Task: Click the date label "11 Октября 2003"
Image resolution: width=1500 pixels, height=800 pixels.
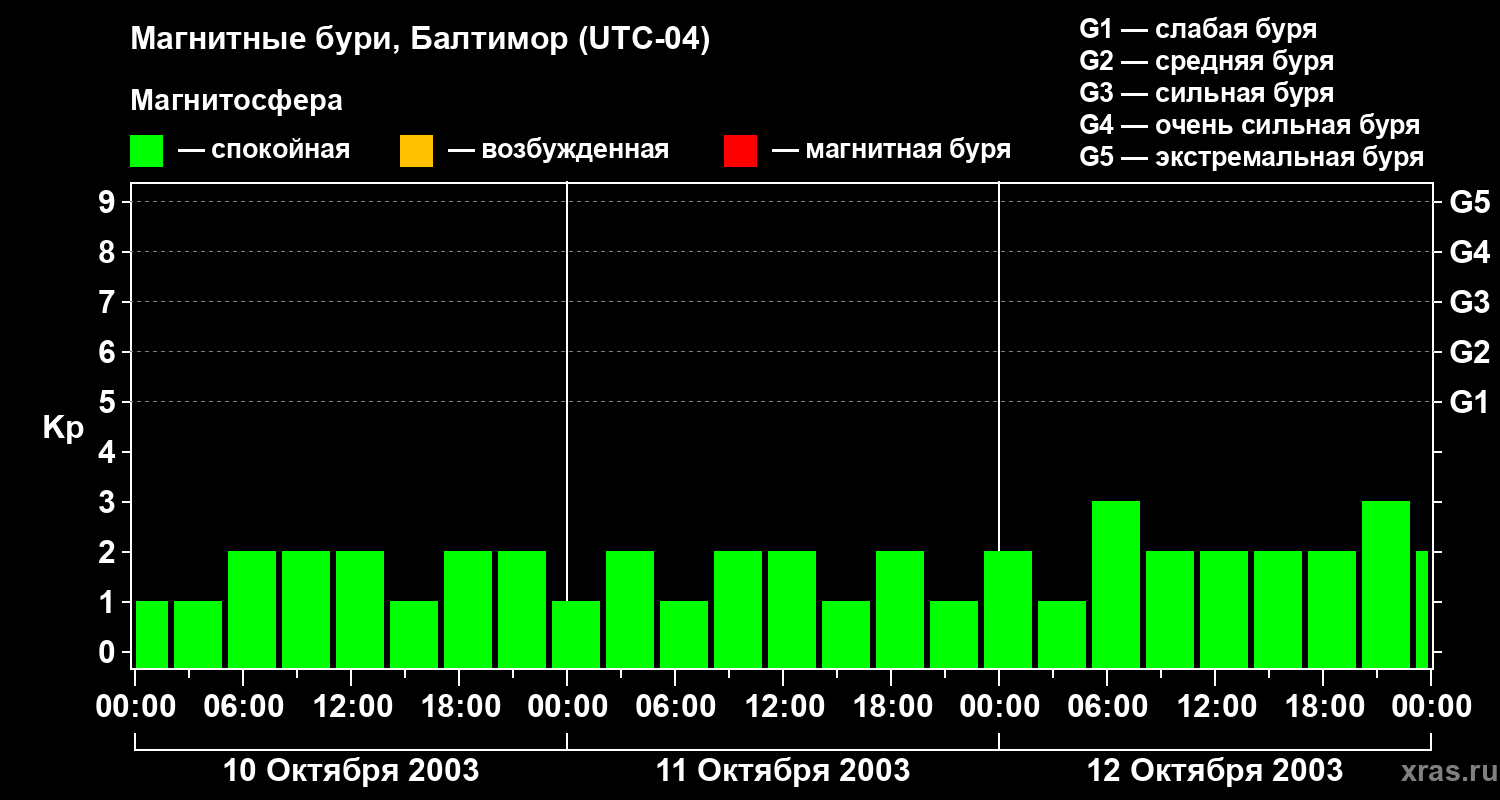Action: [783, 771]
